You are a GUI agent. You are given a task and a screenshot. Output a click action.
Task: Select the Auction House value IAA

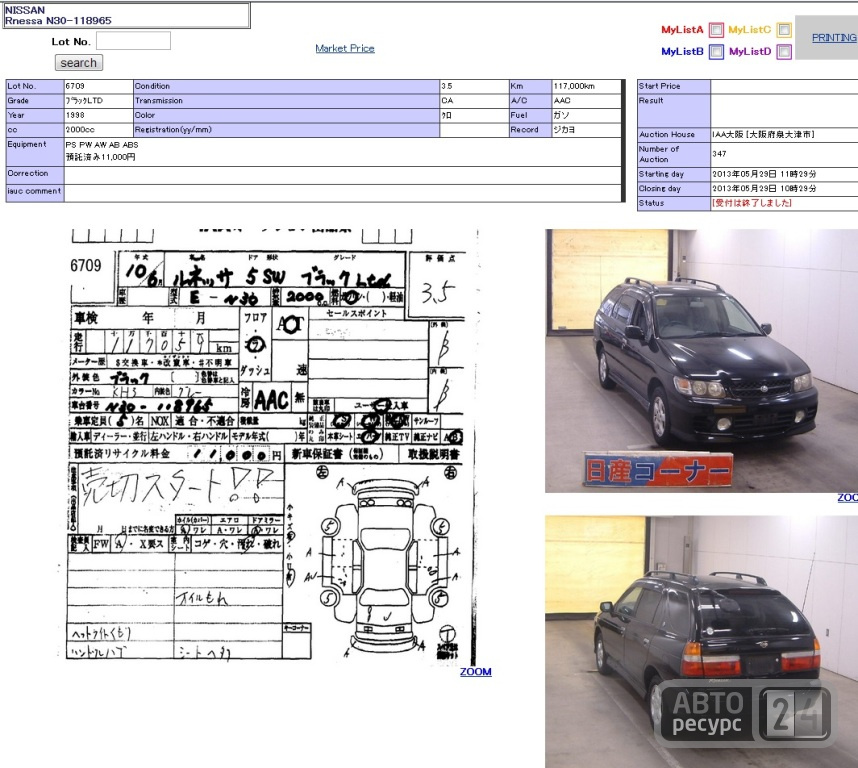coord(763,135)
